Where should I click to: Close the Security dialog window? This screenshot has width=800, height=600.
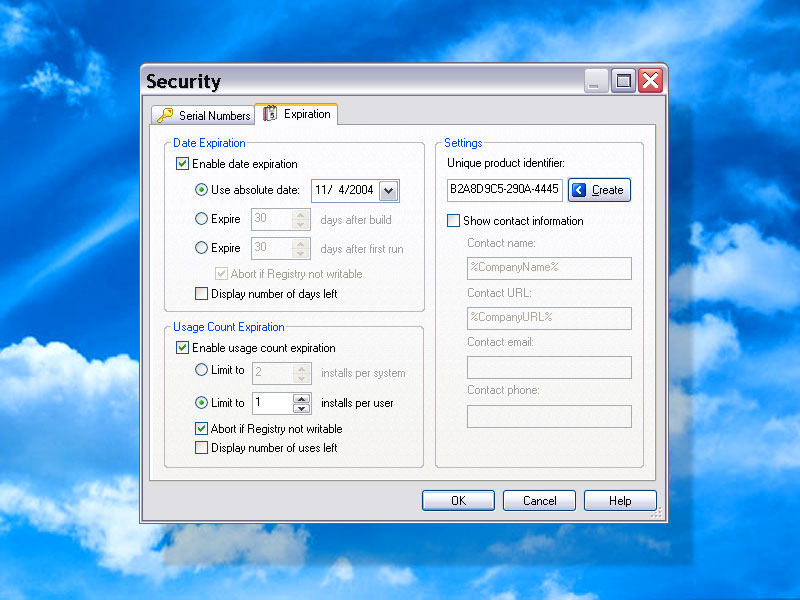pyautogui.click(x=651, y=81)
